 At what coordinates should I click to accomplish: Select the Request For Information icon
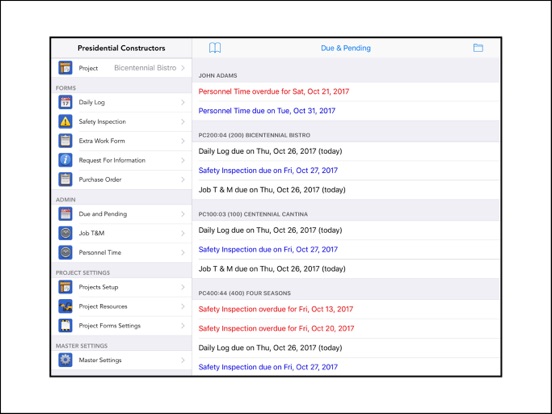coord(65,160)
